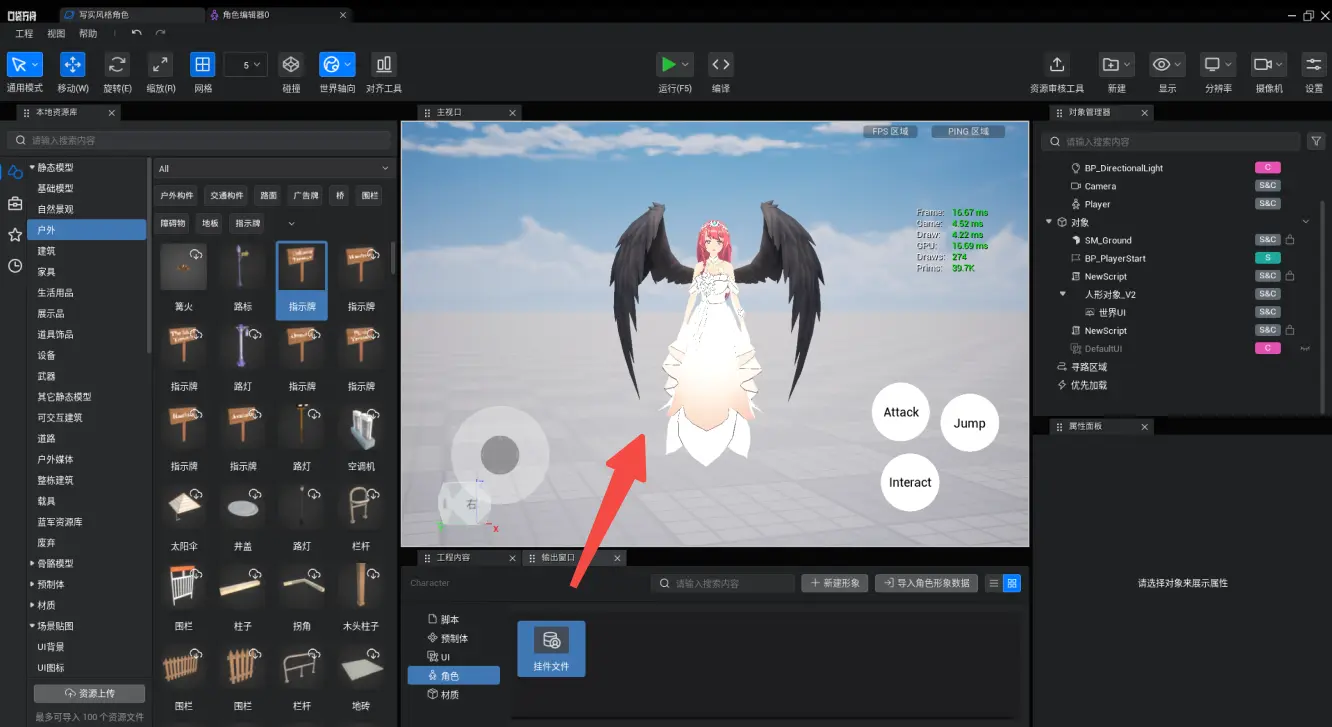Expand more tag filters chevron
The image size is (1332, 727).
point(291,223)
